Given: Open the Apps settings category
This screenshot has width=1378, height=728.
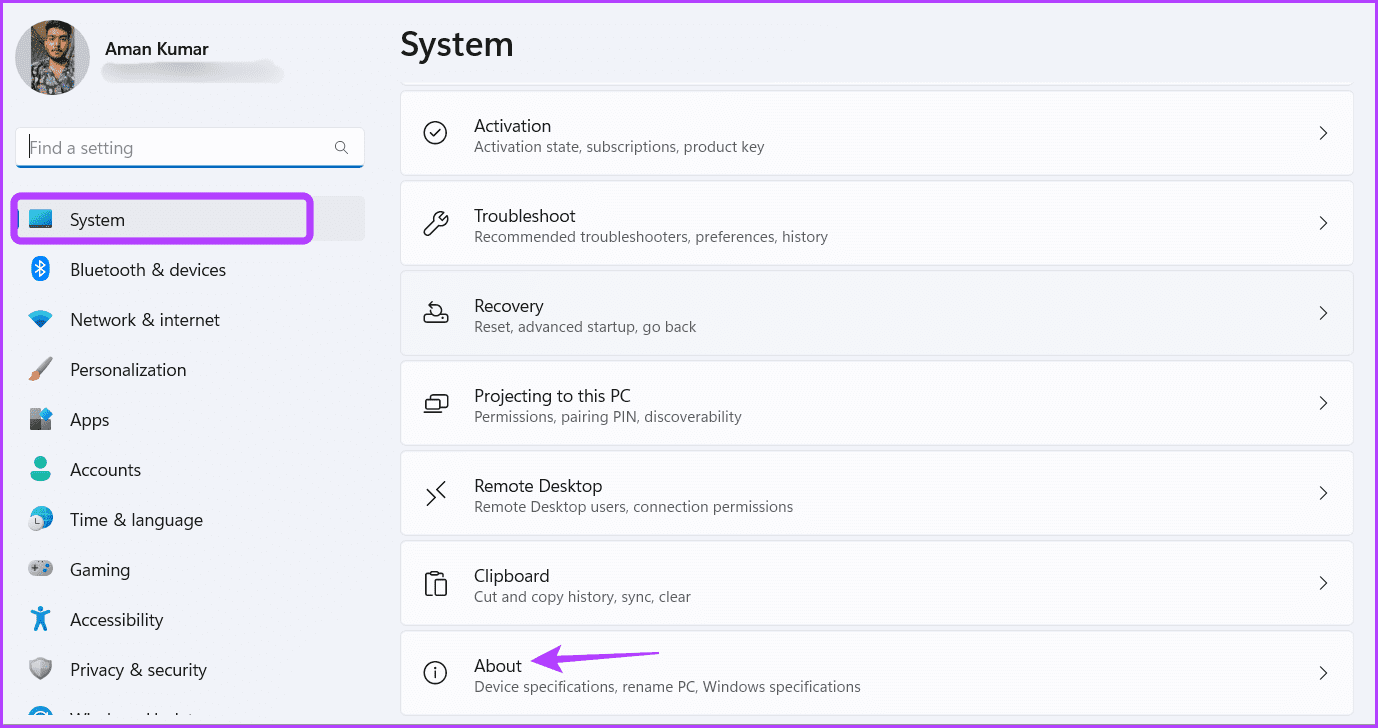Looking at the screenshot, I should pyautogui.click(x=190, y=420).
